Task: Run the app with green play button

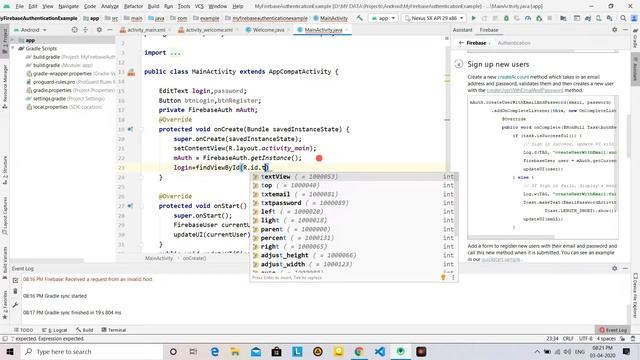Action: pyautogui.click(x=473, y=18)
